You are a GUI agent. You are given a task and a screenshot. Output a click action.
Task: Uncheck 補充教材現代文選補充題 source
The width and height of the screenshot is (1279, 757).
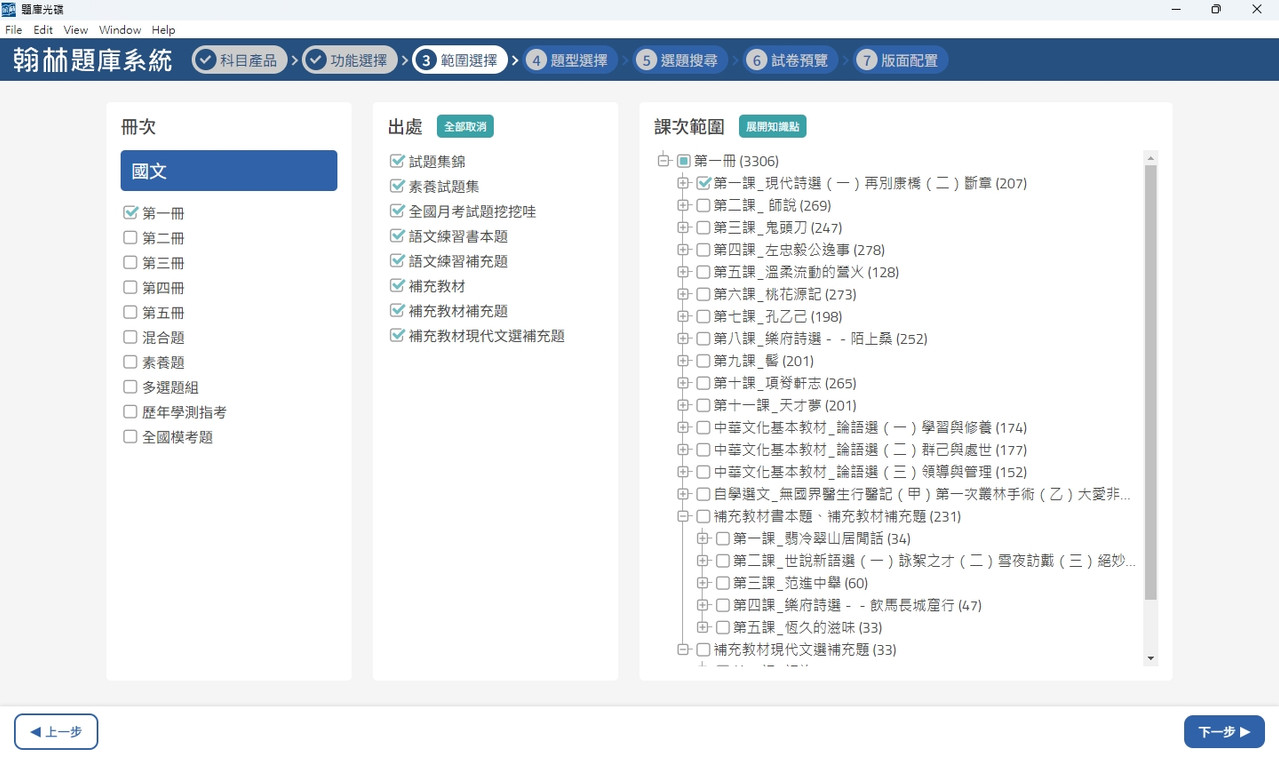coord(397,336)
